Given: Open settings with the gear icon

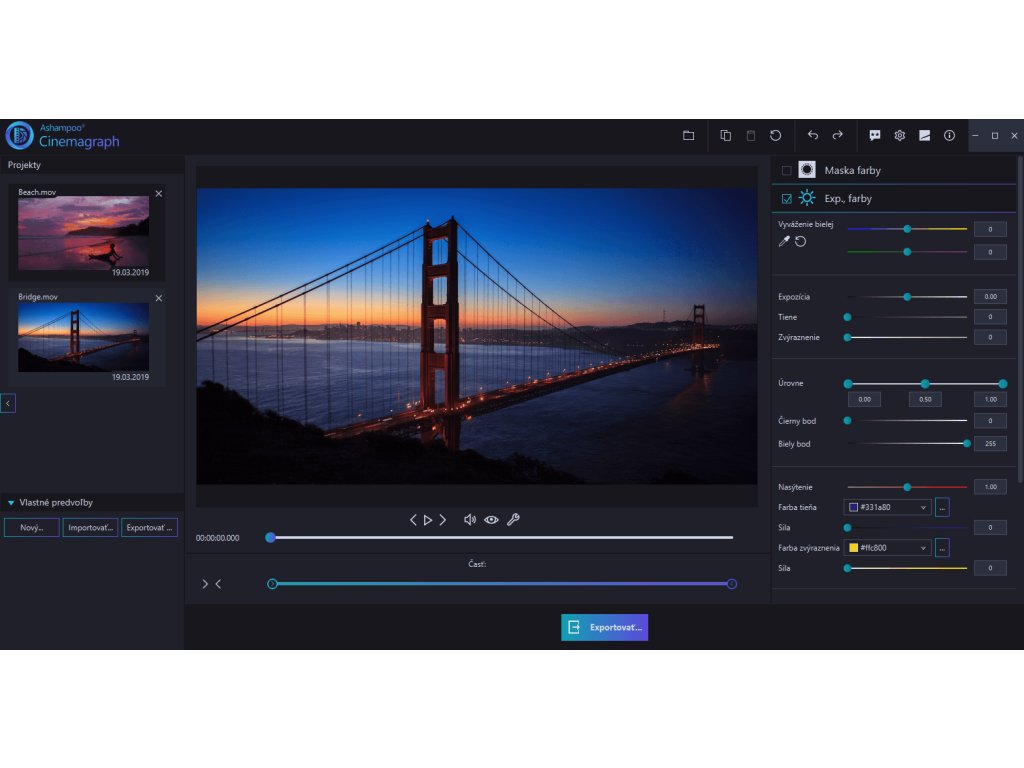Looking at the screenshot, I should (x=899, y=135).
